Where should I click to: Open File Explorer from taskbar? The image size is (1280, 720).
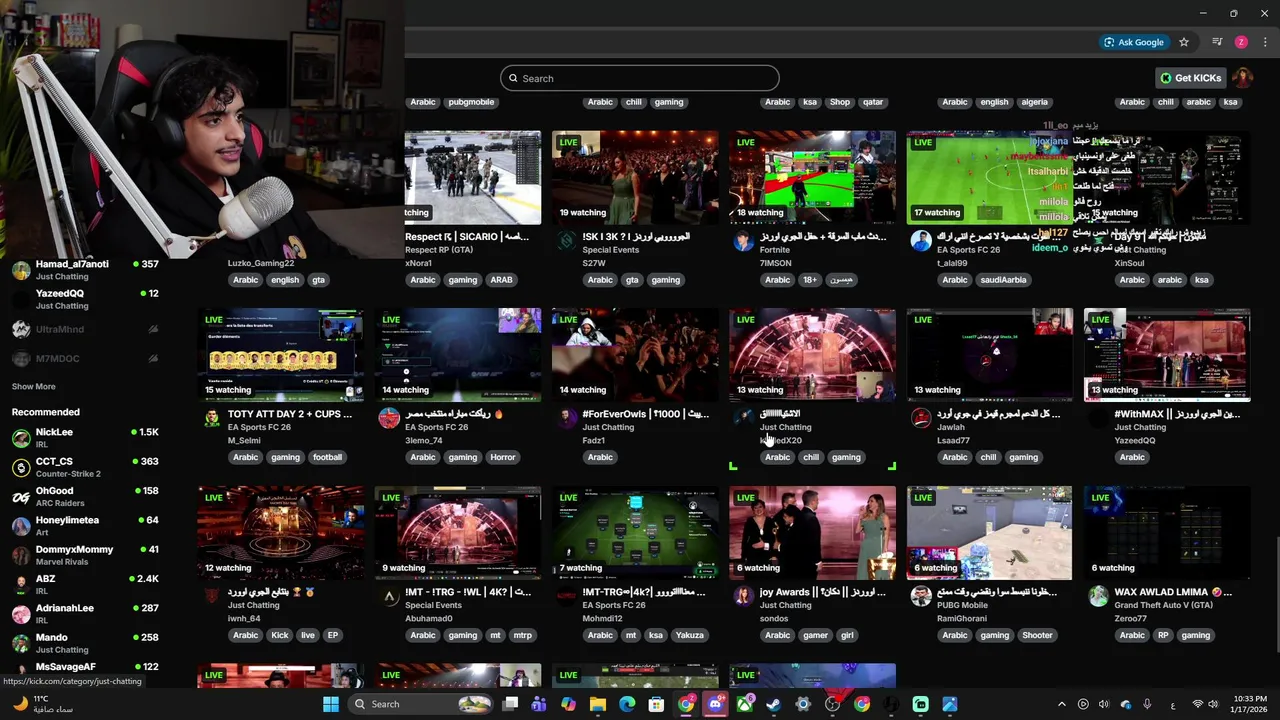click(598, 704)
